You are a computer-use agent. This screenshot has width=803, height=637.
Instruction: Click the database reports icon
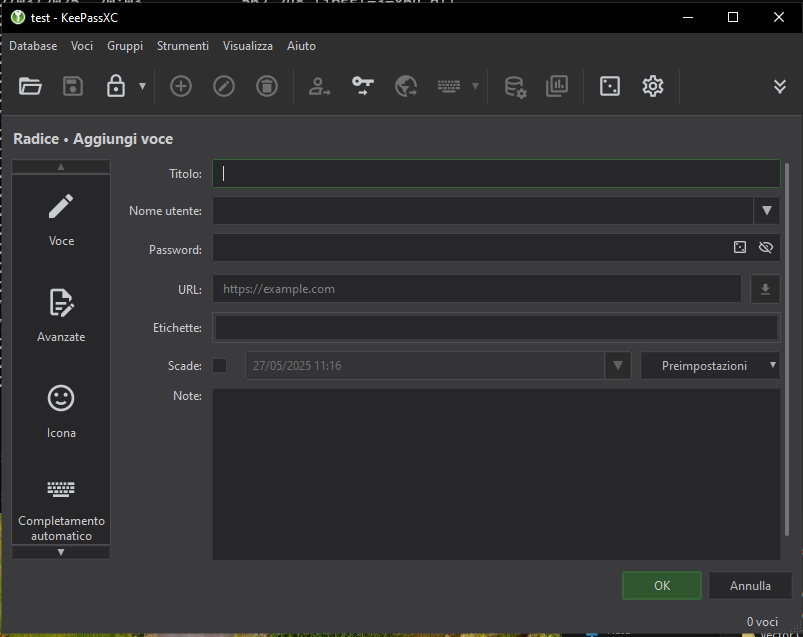tap(557, 86)
